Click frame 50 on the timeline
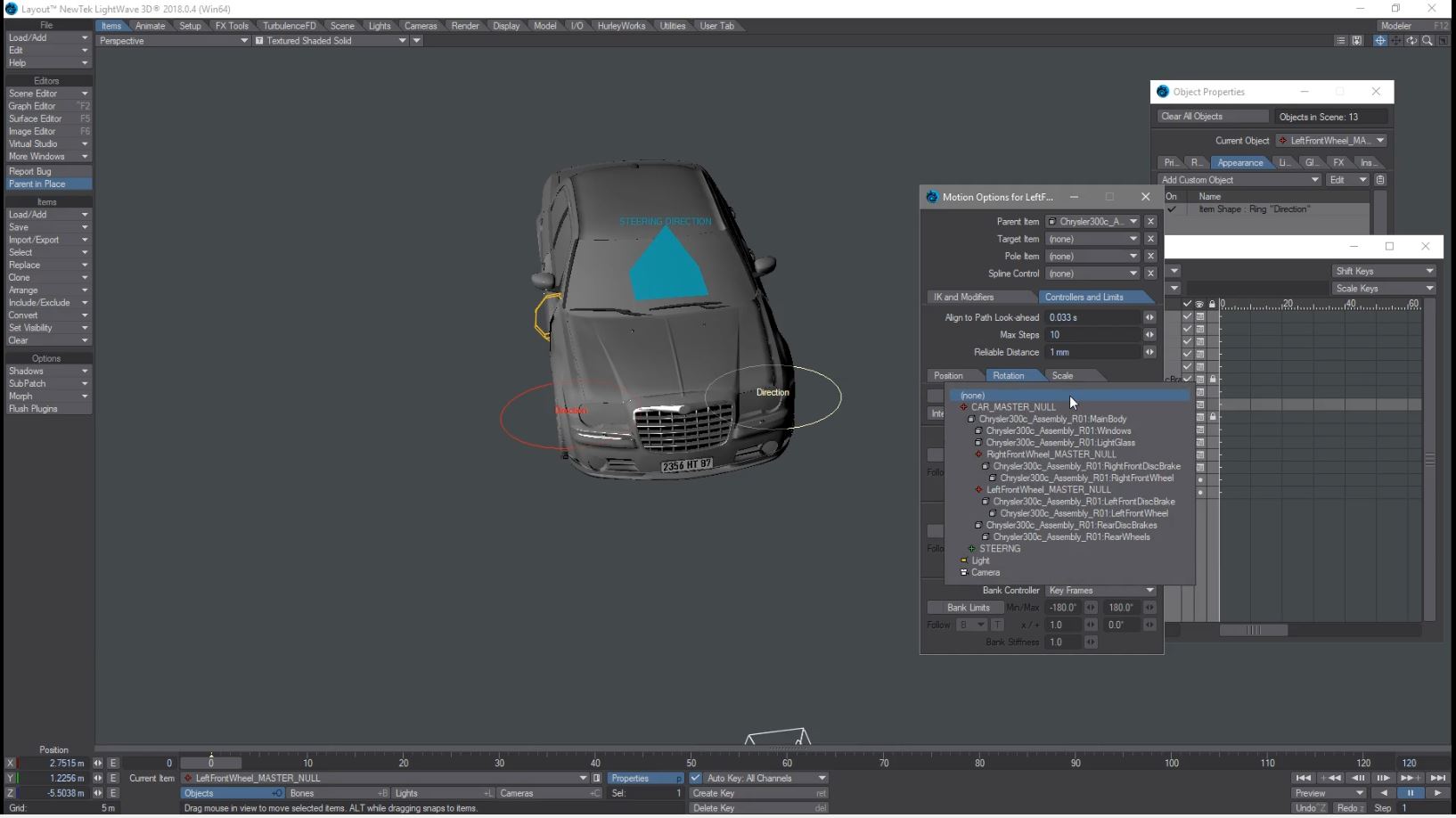 pos(691,763)
